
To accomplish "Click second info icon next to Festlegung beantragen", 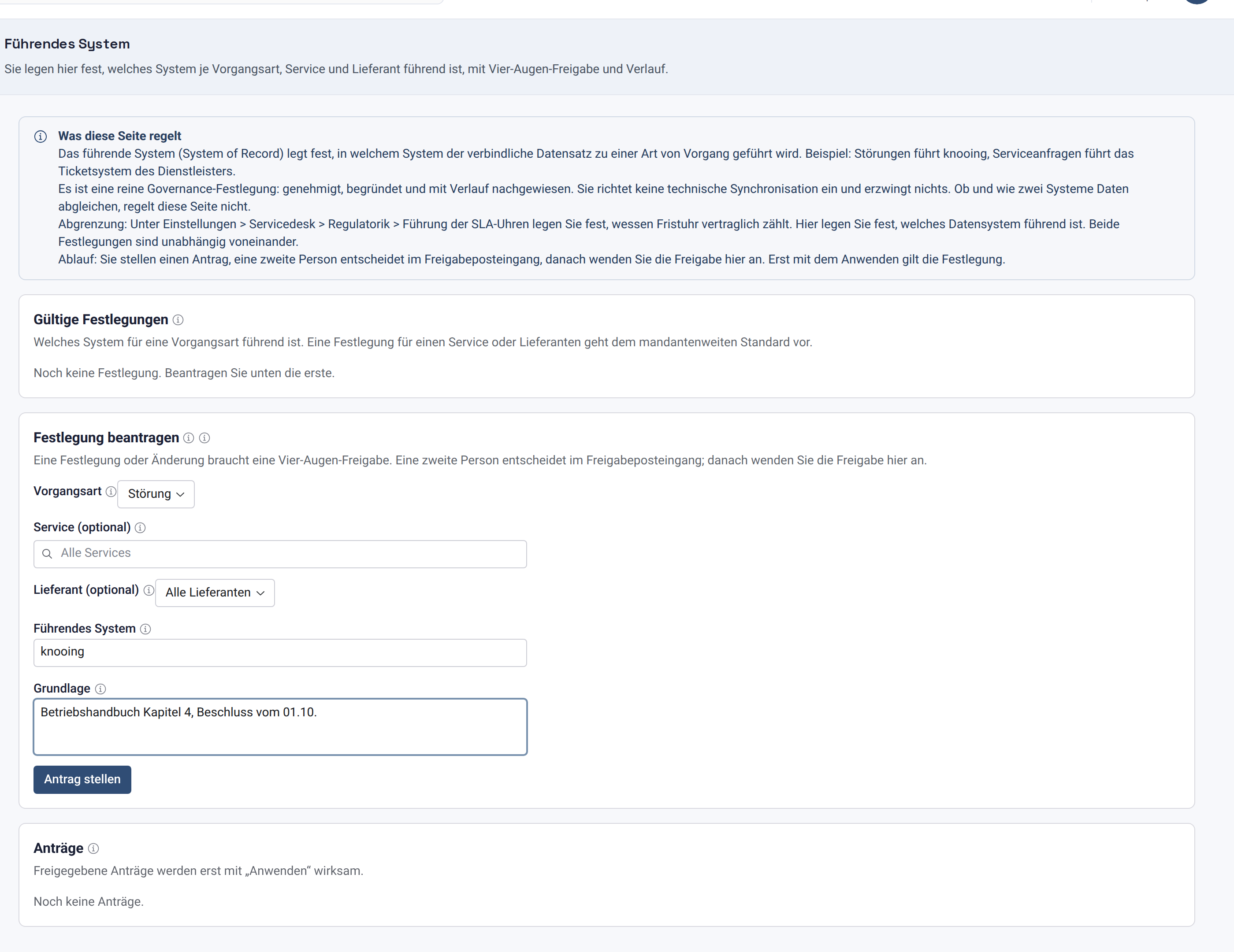I will click(x=204, y=438).
